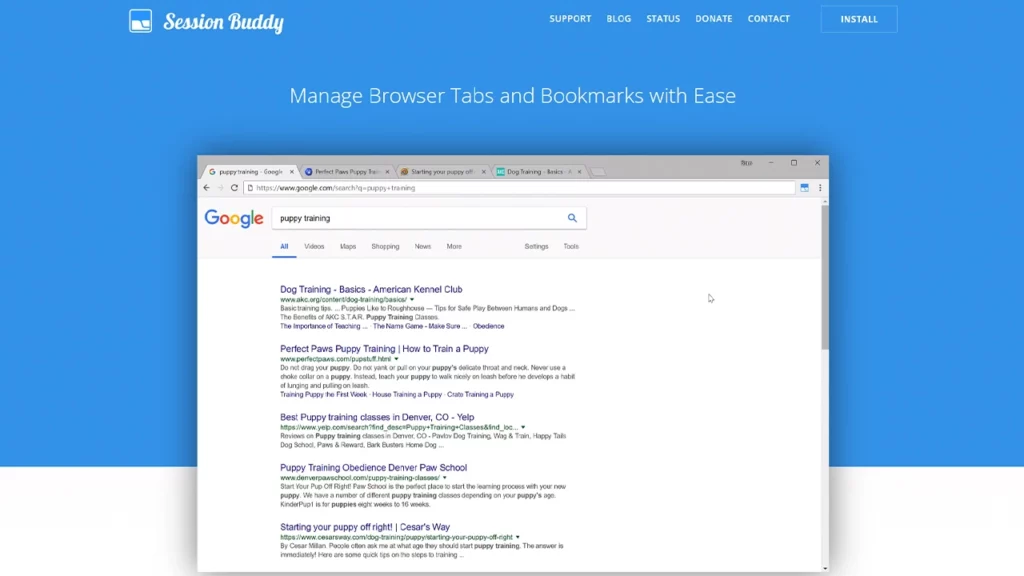Expand dropdown arrow next to akc.org URL
Image resolution: width=1024 pixels, height=576 pixels.
412,299
